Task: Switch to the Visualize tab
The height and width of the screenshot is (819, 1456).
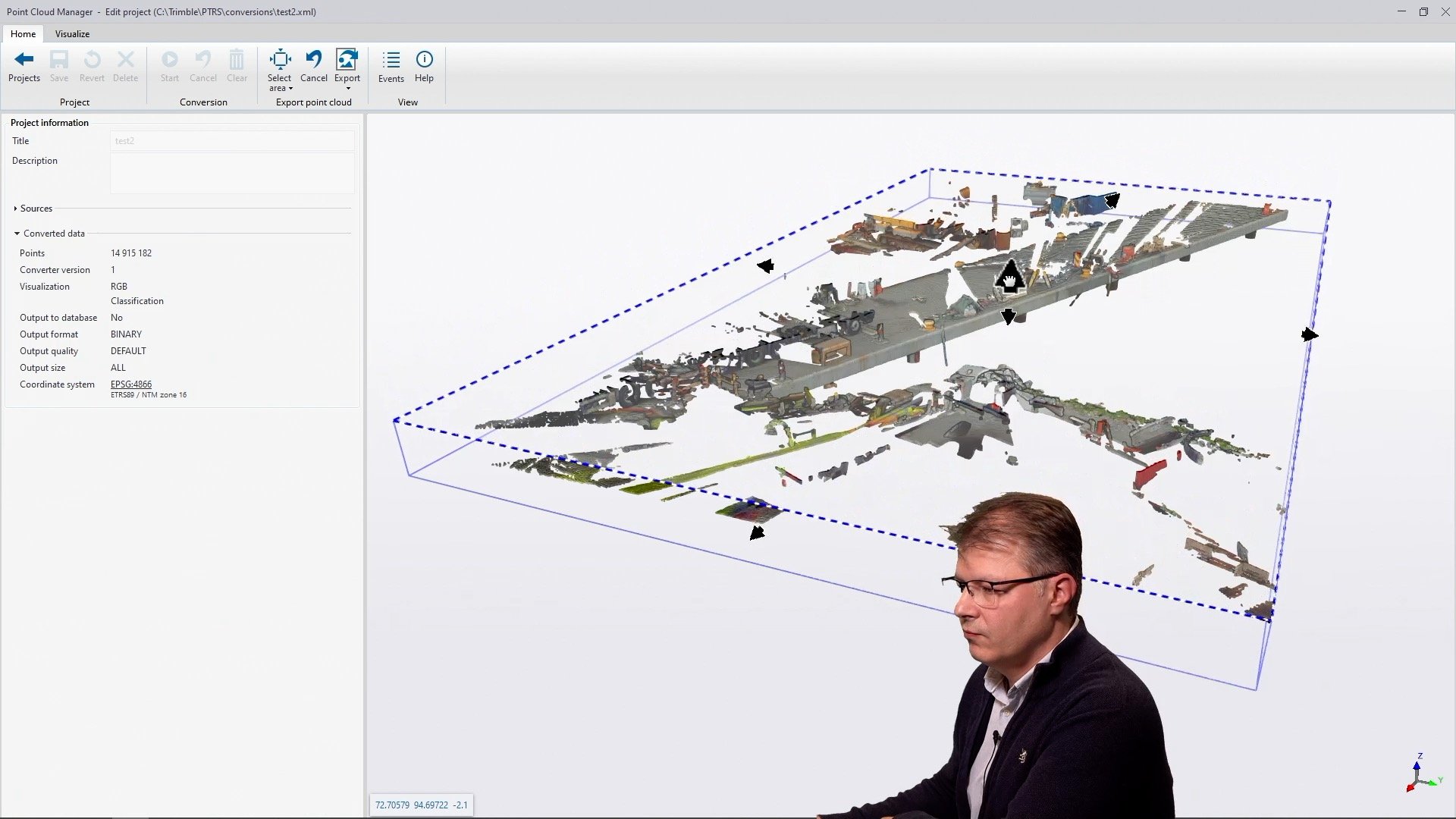Action: (72, 34)
